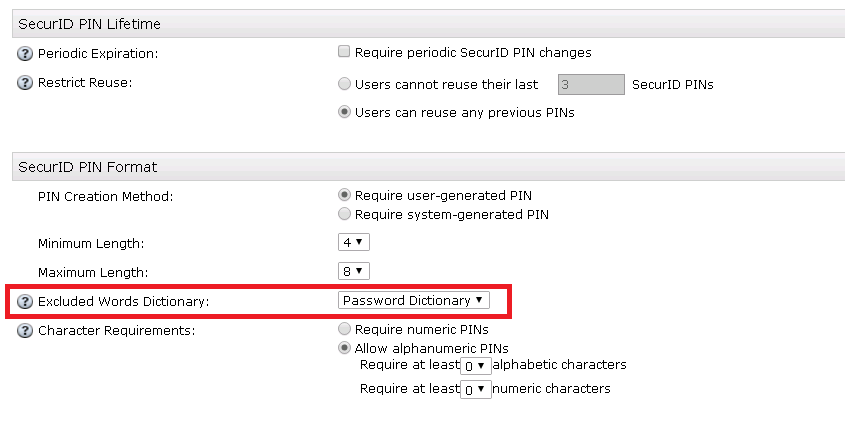Screen dimensions: 845x428
Task: Select Users cannot reuse their last radio
Action: click(345, 84)
